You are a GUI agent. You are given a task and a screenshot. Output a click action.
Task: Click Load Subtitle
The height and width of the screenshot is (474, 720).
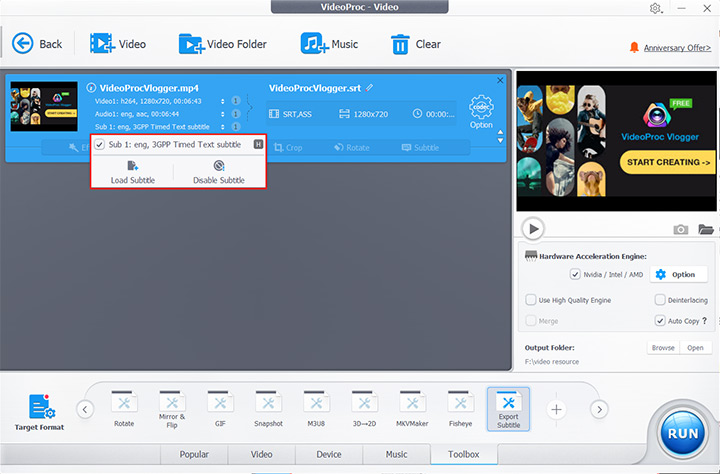(x=133, y=172)
